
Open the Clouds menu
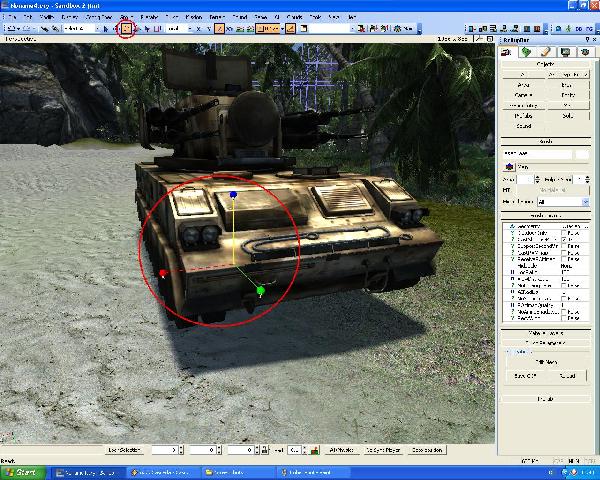coord(295,17)
